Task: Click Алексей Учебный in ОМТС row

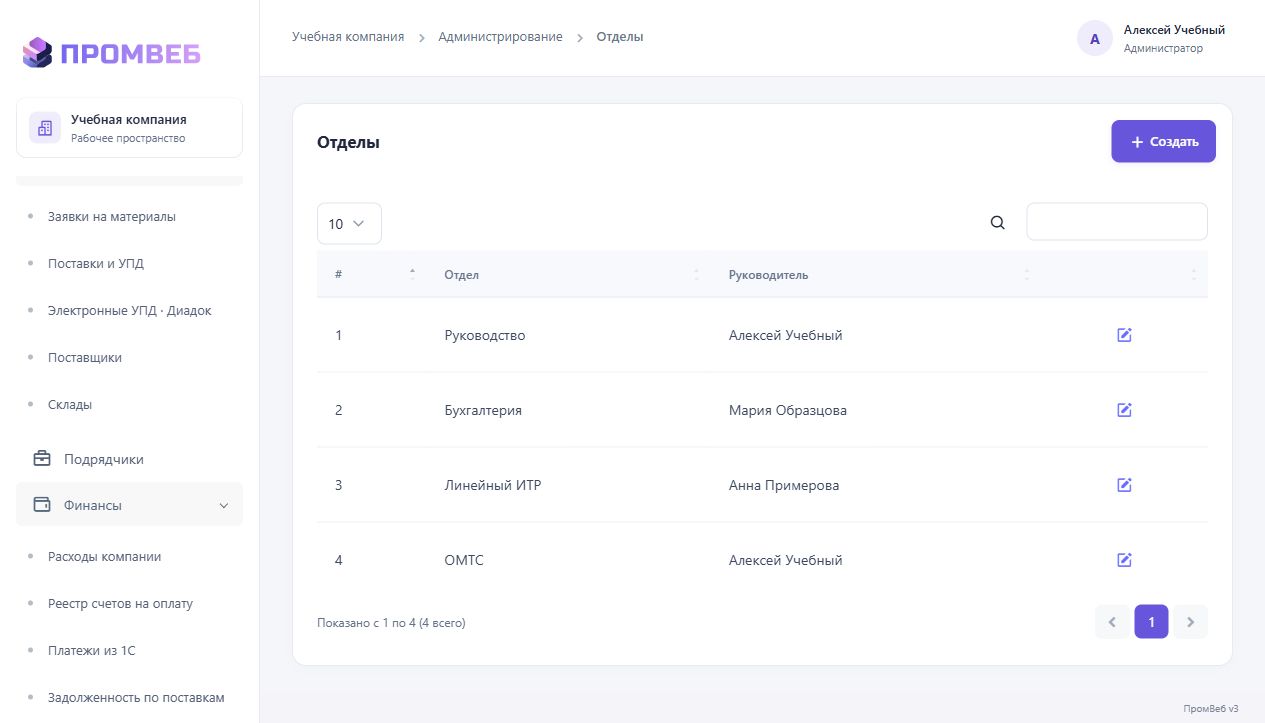Action: point(786,560)
